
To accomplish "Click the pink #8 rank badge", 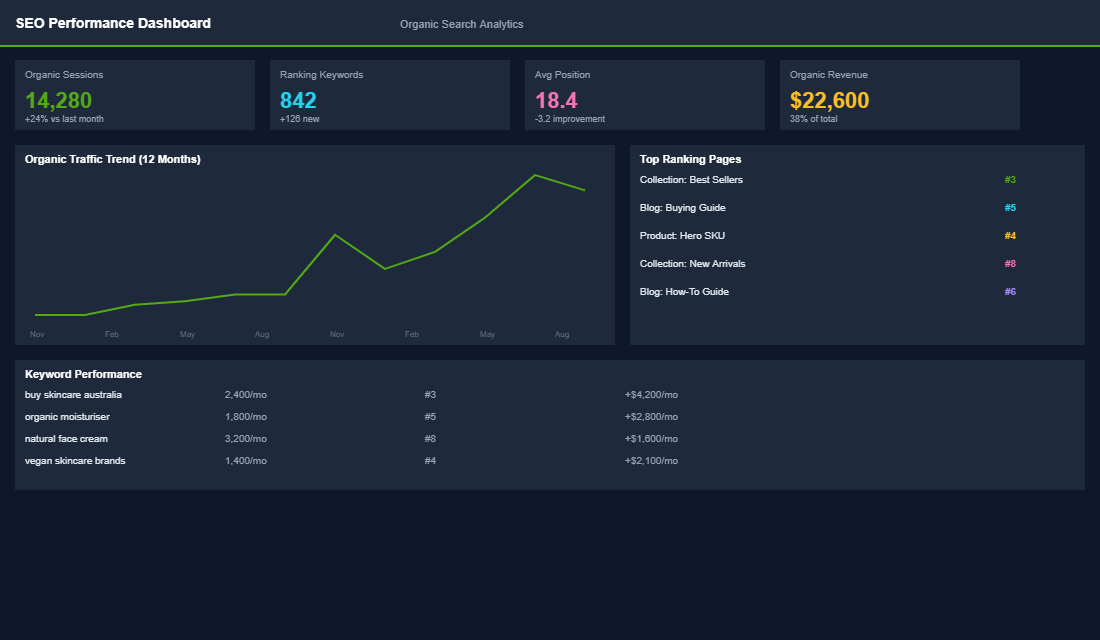I will 1008,263.
